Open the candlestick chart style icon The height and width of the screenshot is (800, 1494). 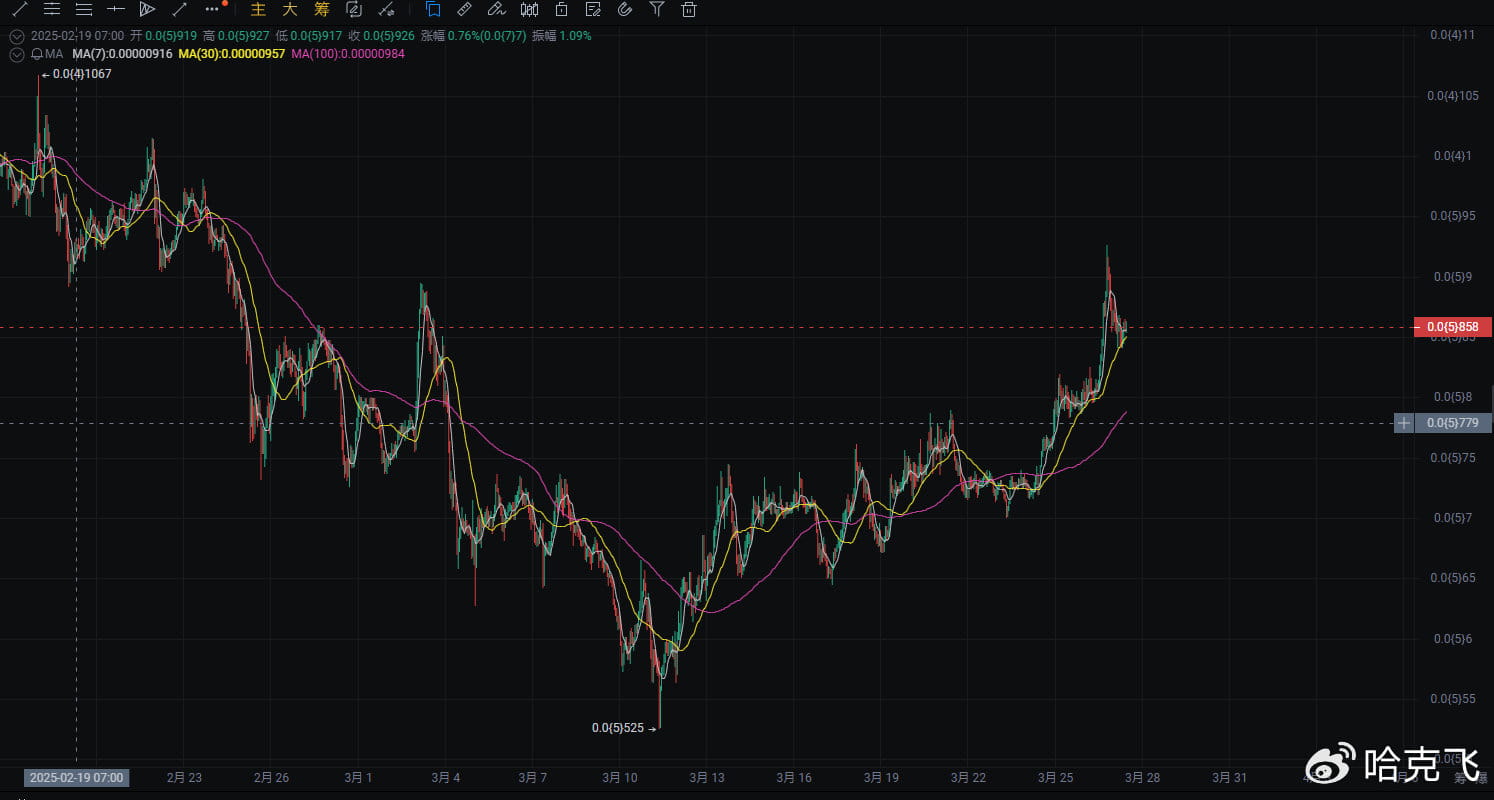[x=530, y=10]
